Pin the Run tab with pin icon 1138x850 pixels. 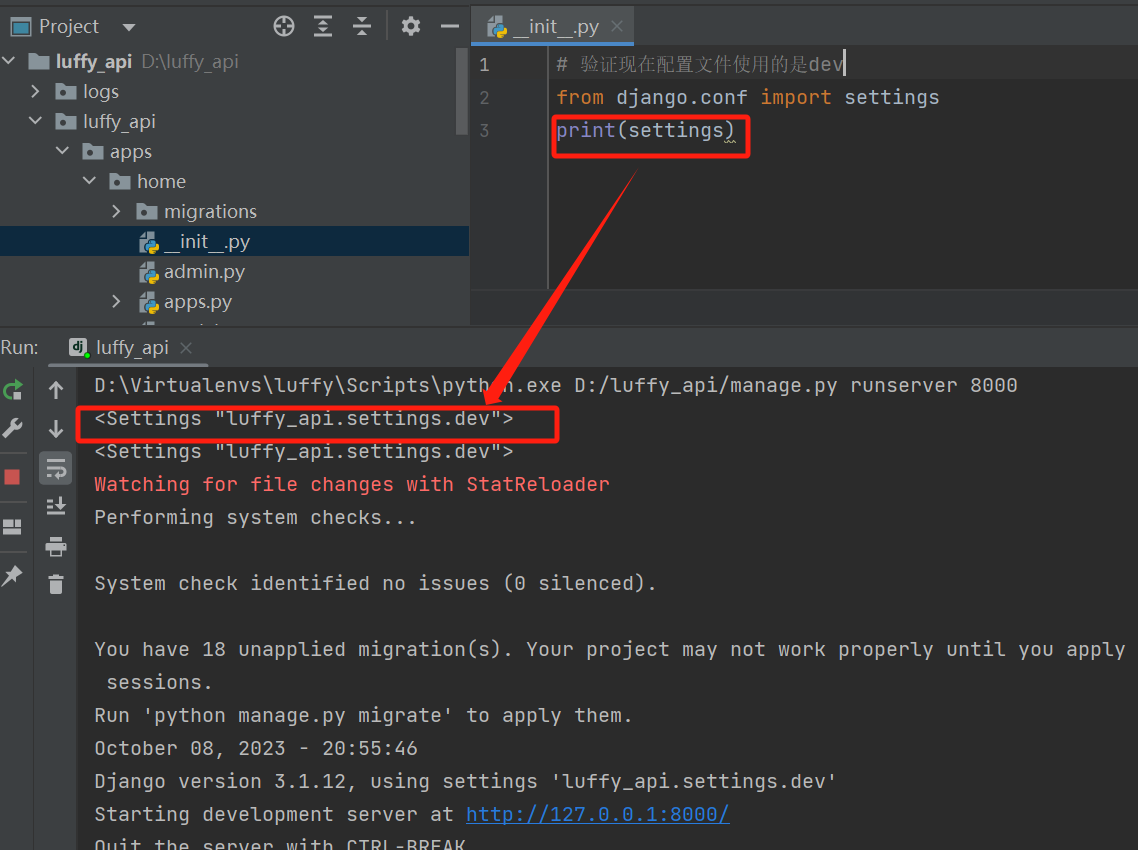[12, 576]
